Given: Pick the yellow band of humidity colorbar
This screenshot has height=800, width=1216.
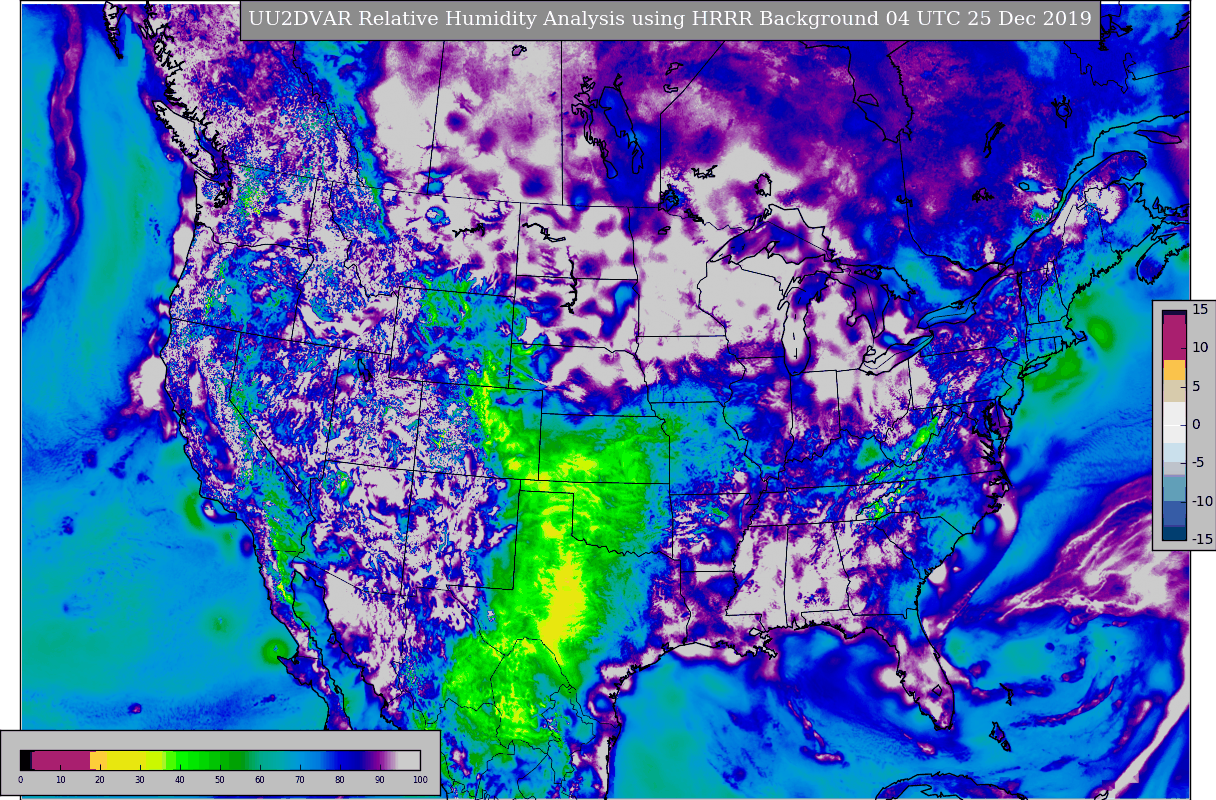Looking at the screenshot, I should [x=125, y=760].
